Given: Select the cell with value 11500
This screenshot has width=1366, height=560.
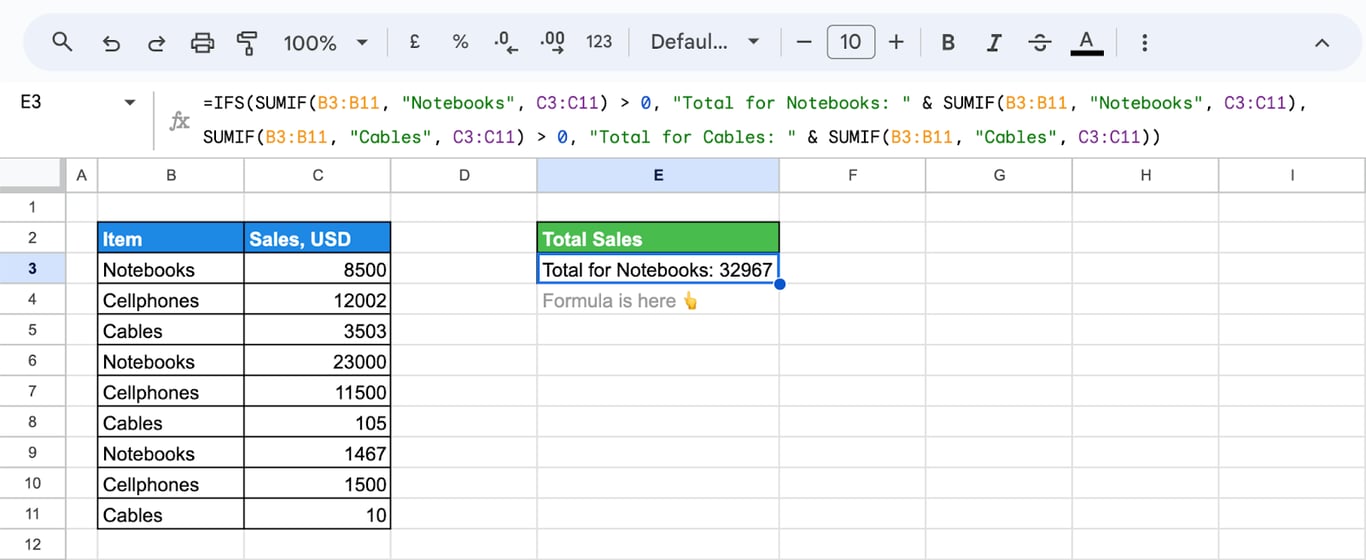Looking at the screenshot, I should [x=317, y=392].
